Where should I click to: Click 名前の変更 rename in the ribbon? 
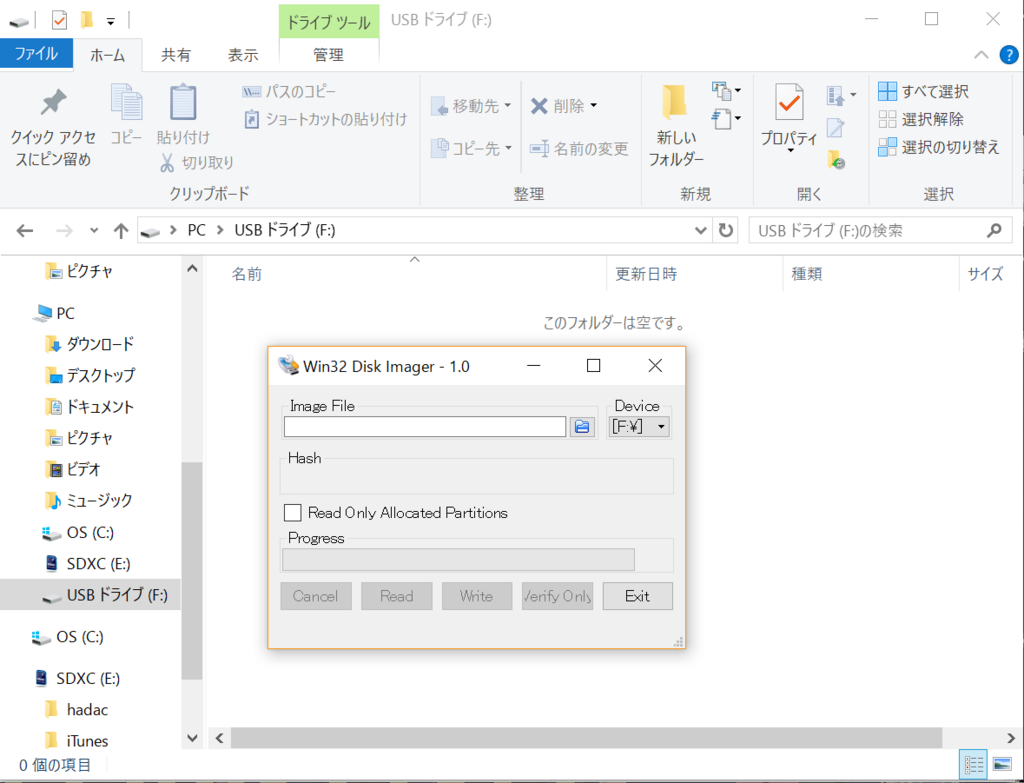[579, 149]
